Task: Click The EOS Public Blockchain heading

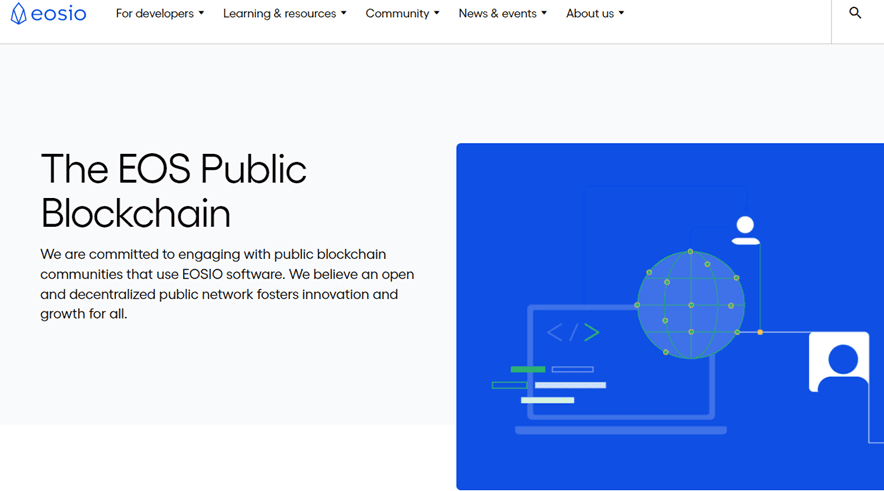Action: coord(174,191)
